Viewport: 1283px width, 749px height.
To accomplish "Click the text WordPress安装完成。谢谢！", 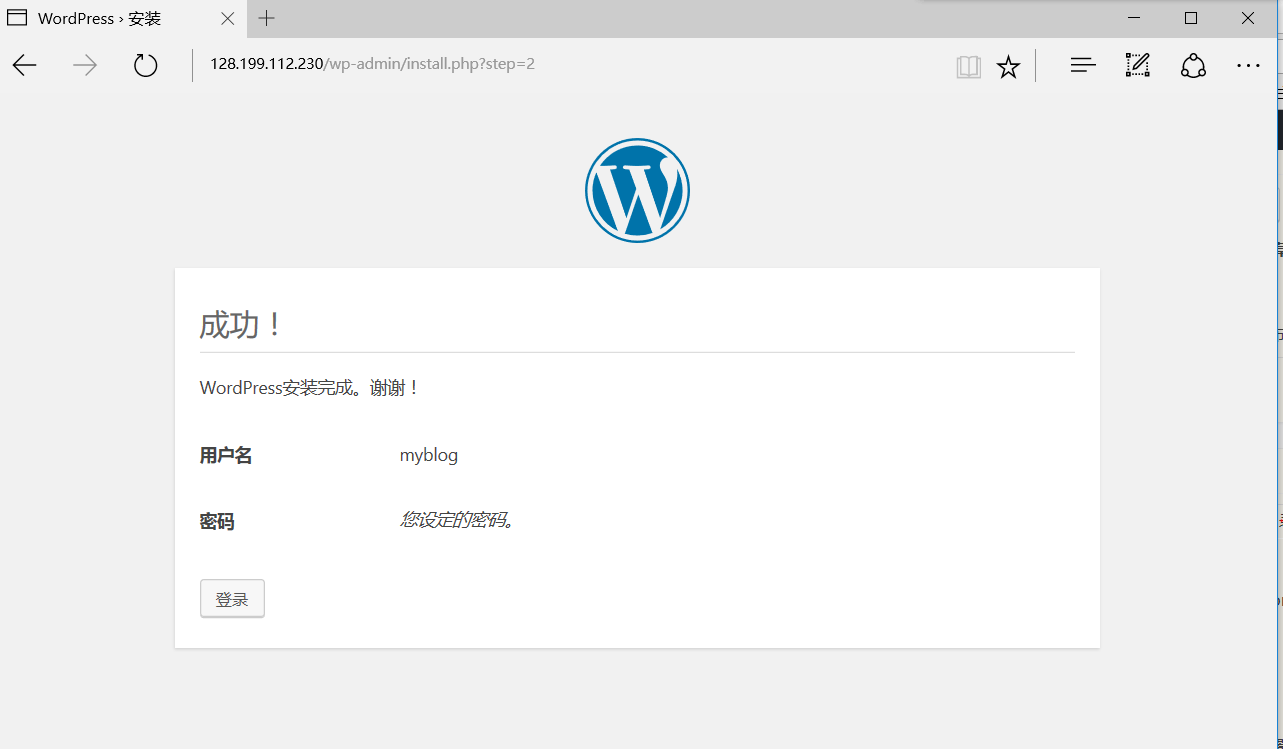I will pos(311,388).
